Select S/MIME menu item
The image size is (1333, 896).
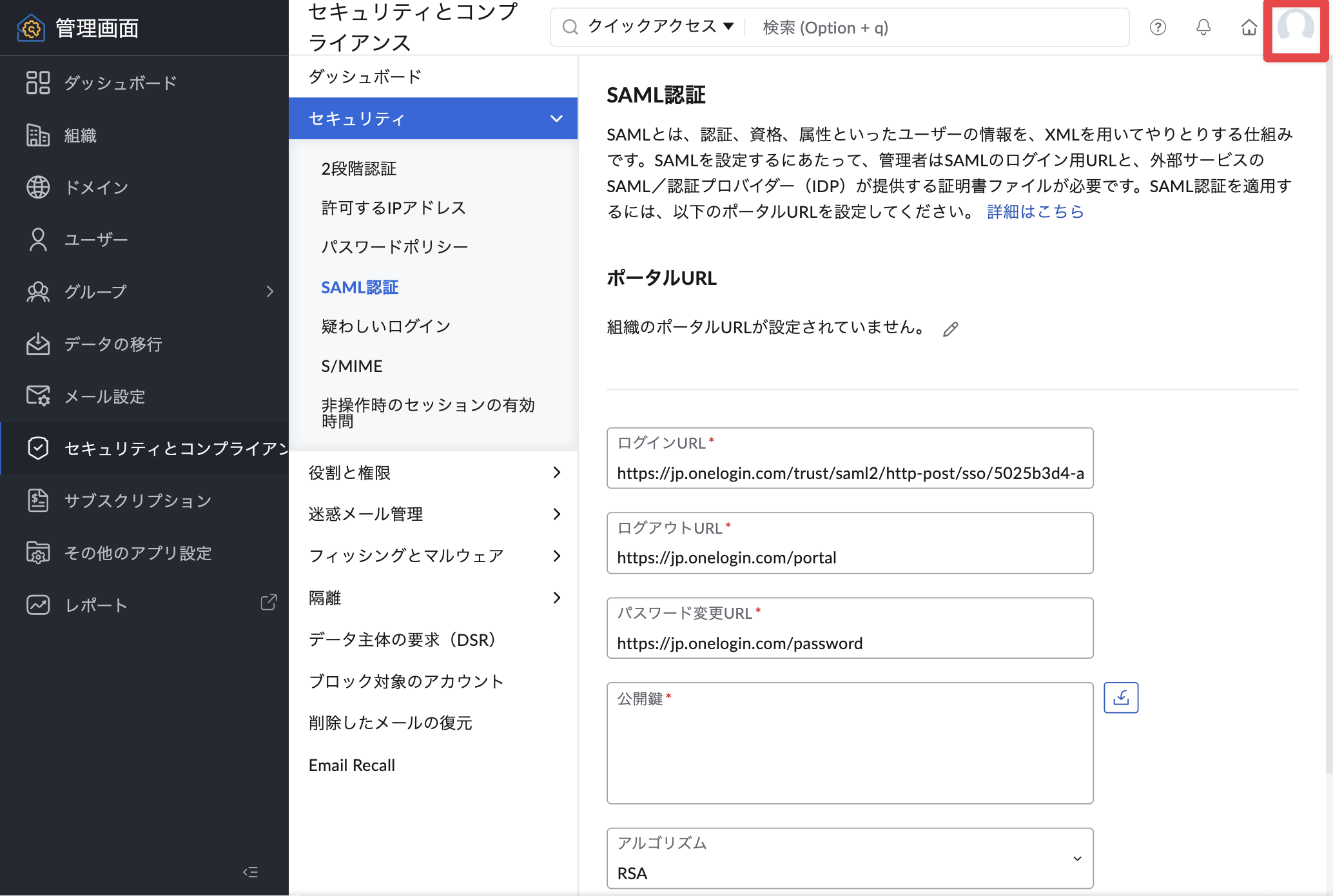pyautogui.click(x=352, y=366)
